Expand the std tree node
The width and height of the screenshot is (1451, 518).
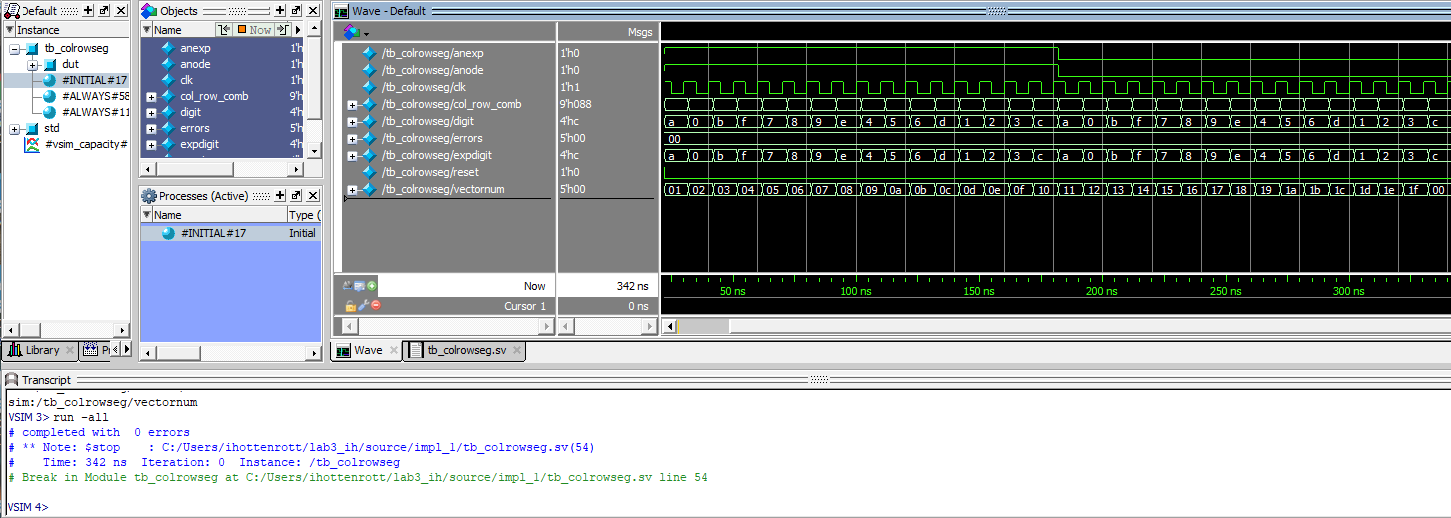click(14, 128)
